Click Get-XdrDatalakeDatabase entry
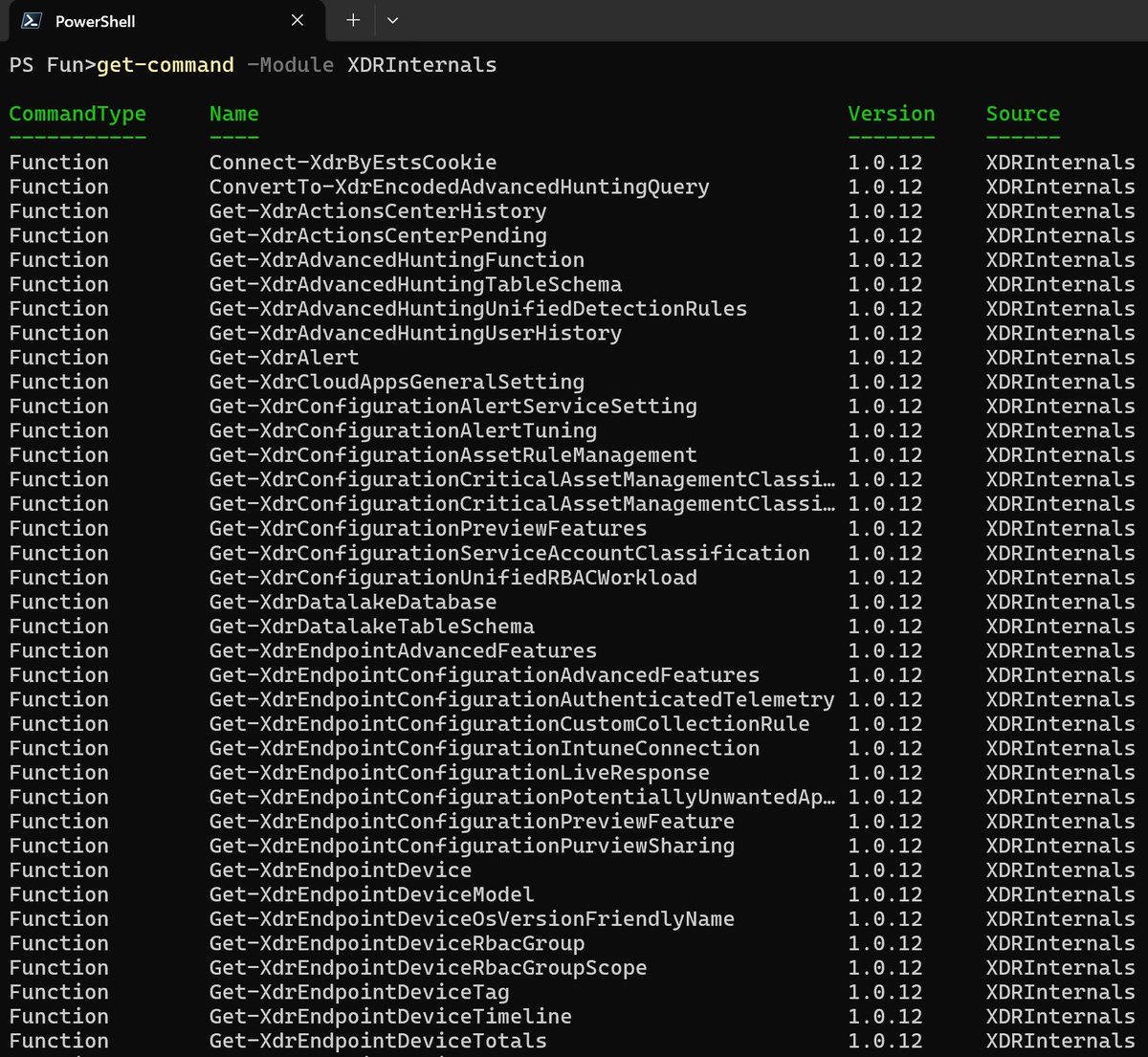 click(353, 602)
